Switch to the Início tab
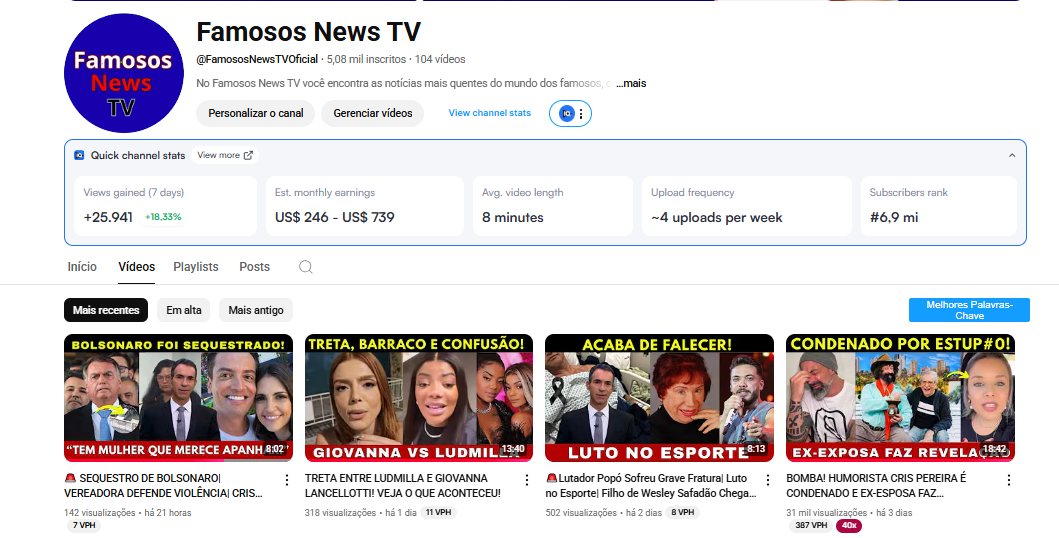 (x=82, y=267)
